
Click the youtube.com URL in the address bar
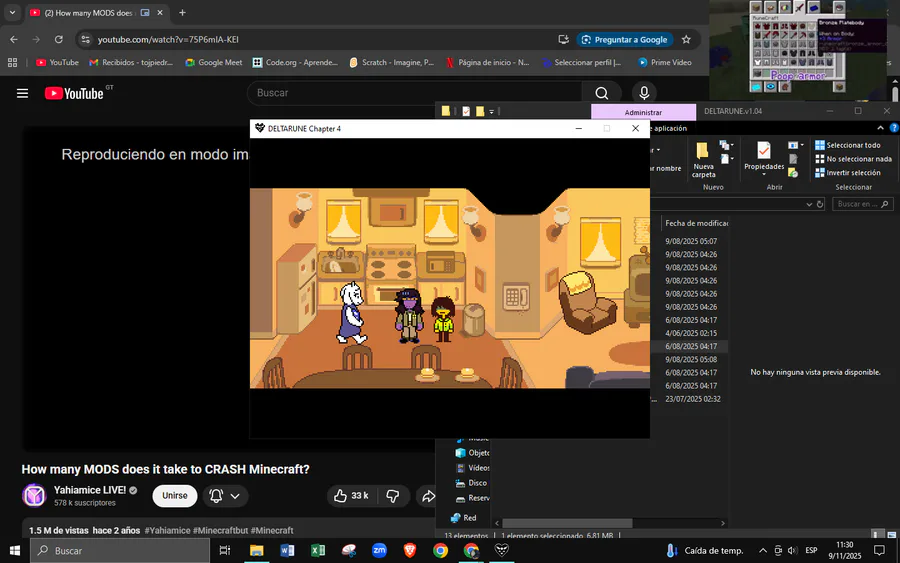168,40
